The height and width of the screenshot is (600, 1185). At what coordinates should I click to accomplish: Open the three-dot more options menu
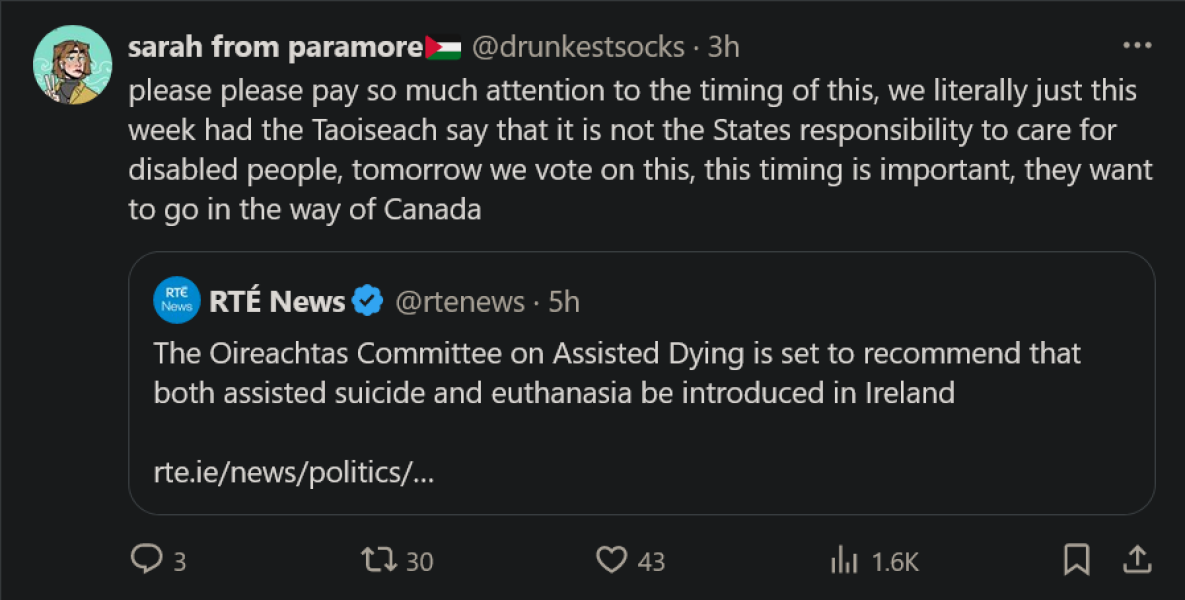(1138, 47)
